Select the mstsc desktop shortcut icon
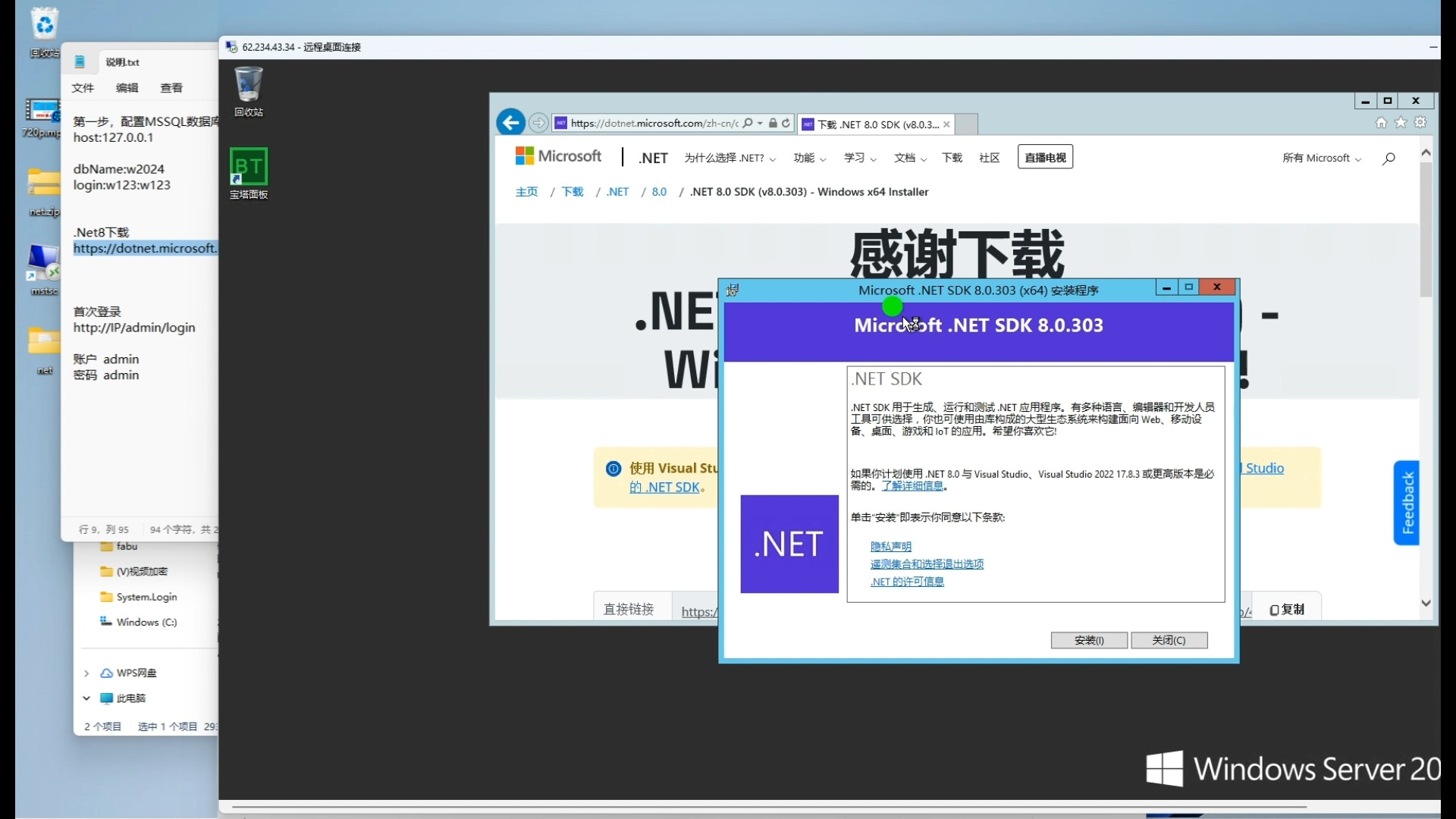Viewport: 1456px width, 819px height. [x=44, y=269]
